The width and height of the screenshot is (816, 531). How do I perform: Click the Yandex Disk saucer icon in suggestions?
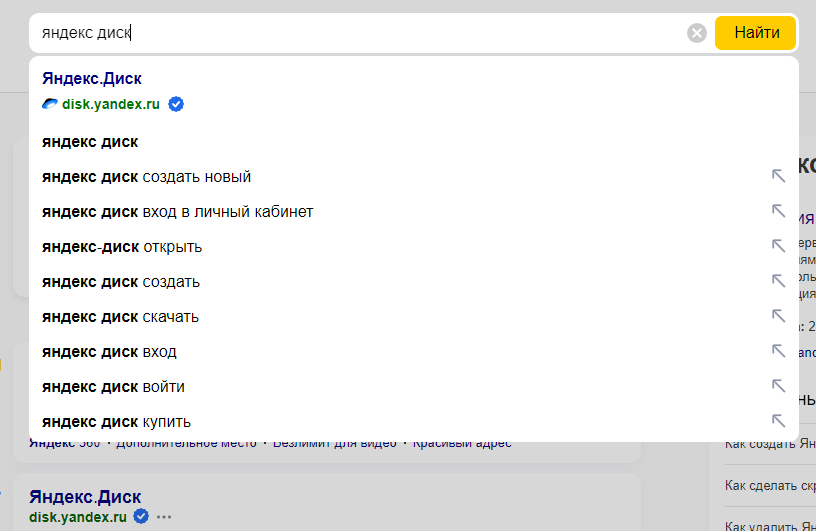point(49,104)
